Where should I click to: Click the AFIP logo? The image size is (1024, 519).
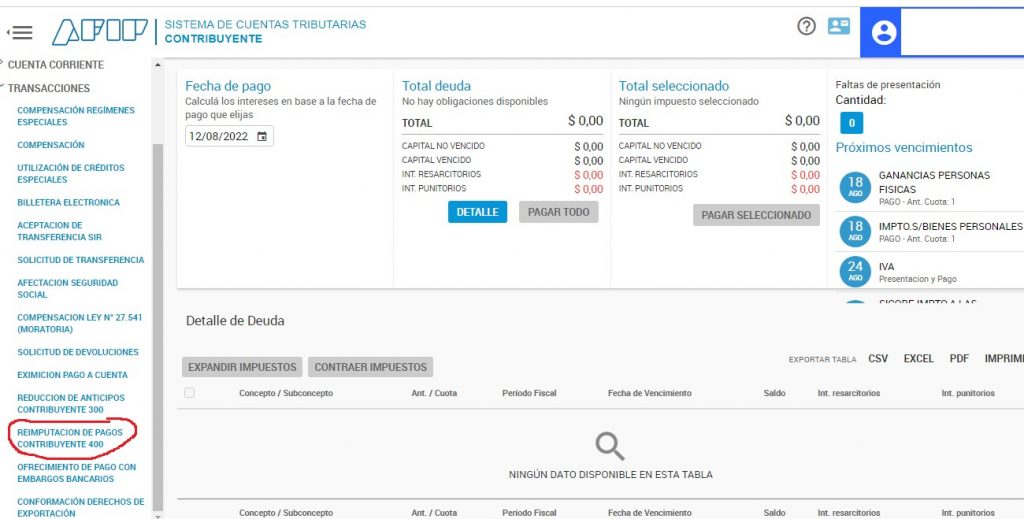click(x=100, y=31)
